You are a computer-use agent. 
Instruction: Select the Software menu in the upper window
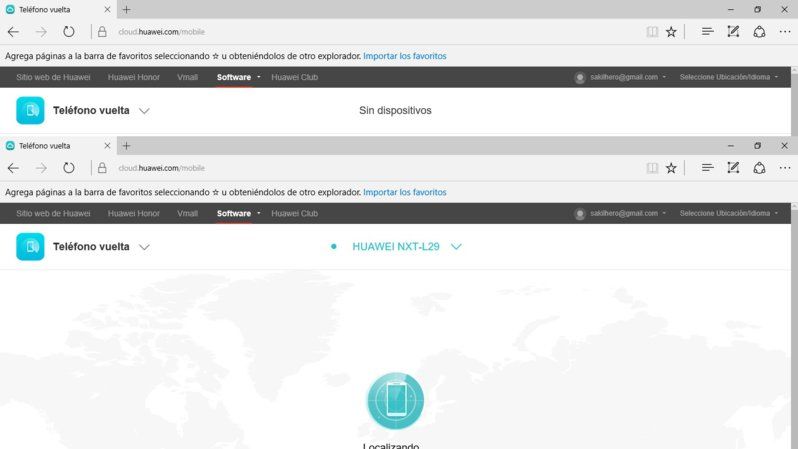[234, 77]
